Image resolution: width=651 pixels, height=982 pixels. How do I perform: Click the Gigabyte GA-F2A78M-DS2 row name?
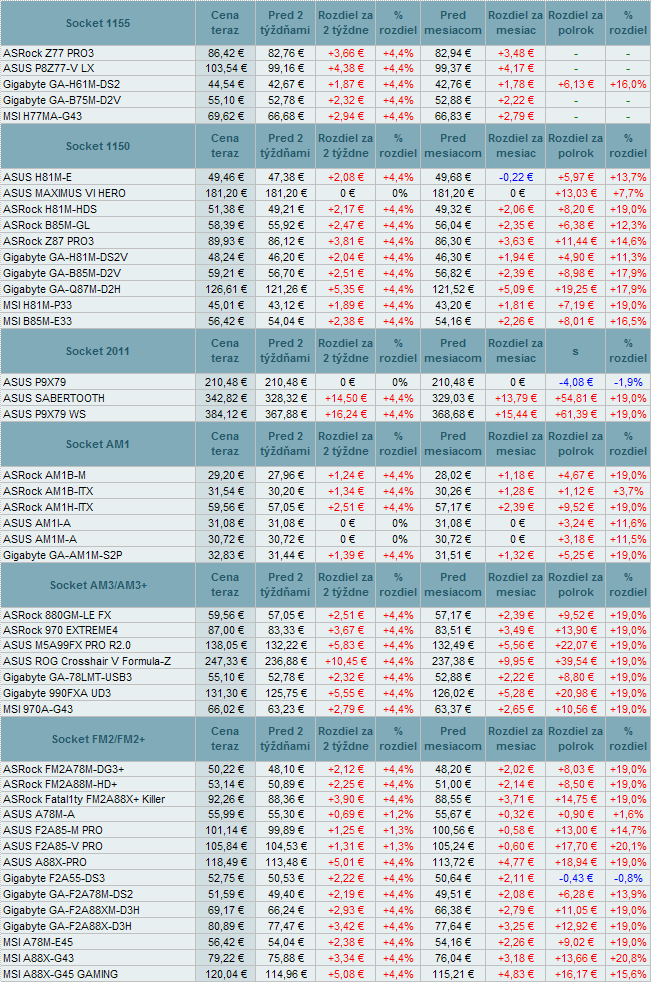68,894
